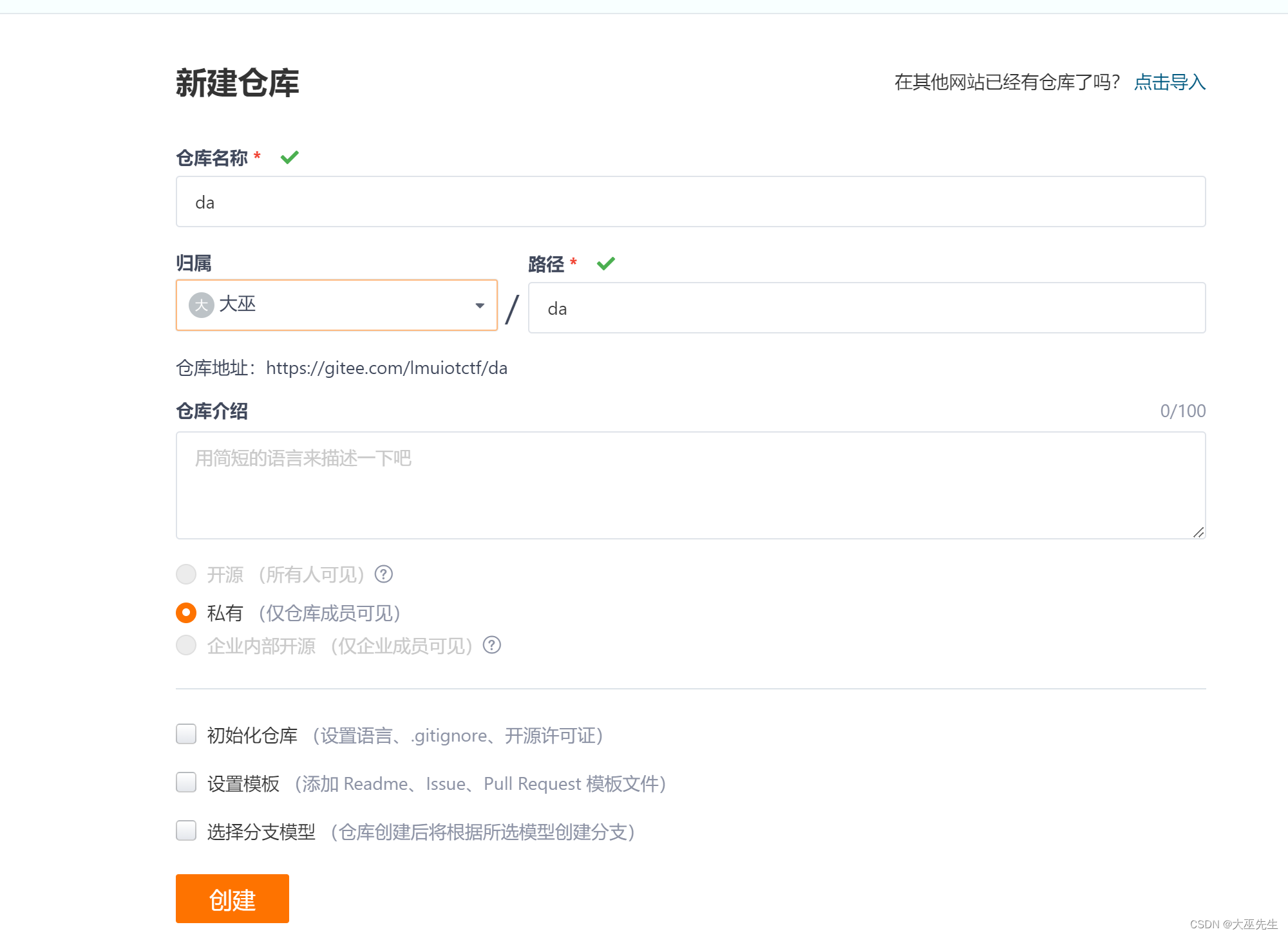The width and height of the screenshot is (1288, 936).
Task: Select the 企业内部开源 radio button
Action: point(185,646)
